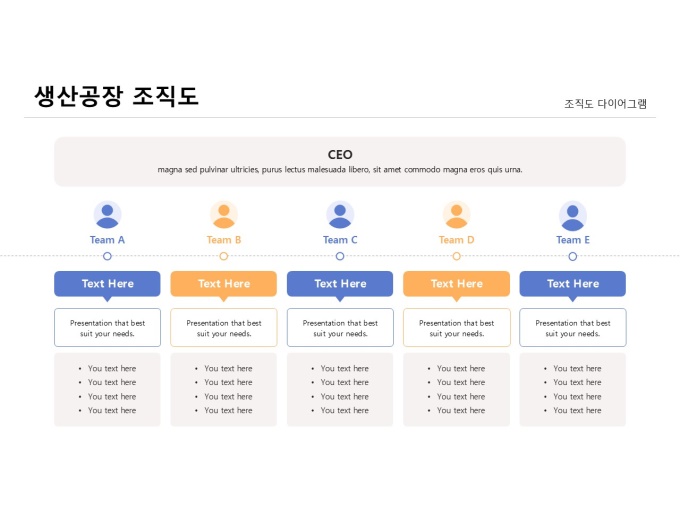Select the Team D orange avatar icon

pos(457,215)
